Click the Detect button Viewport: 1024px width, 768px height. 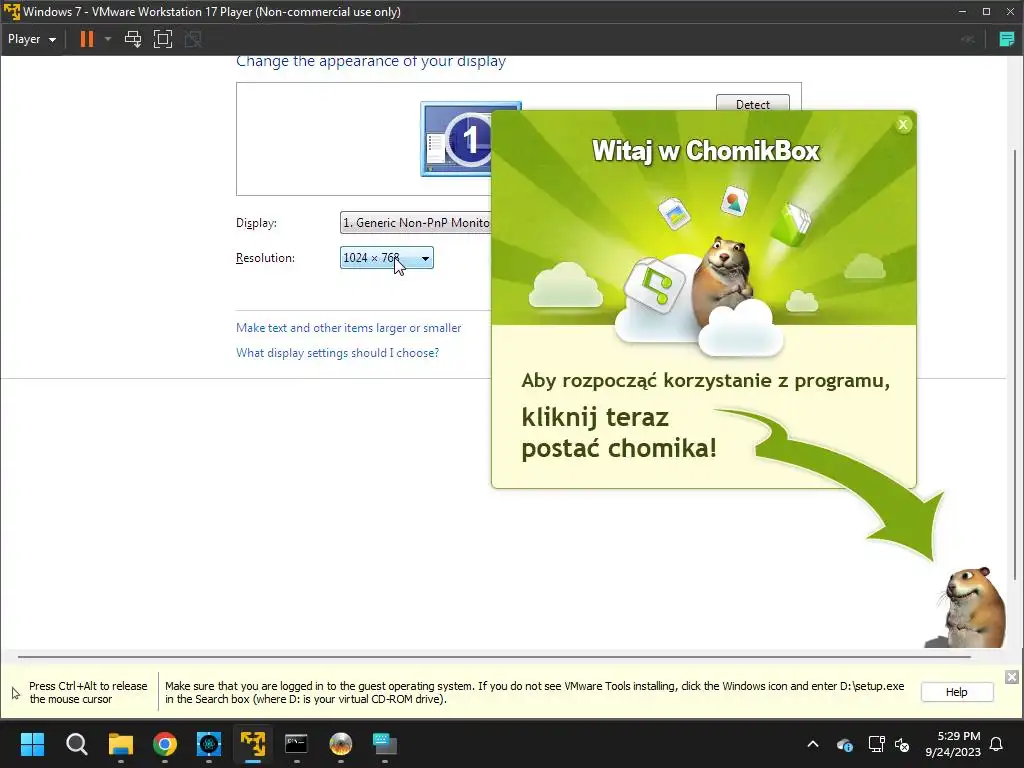coord(752,103)
